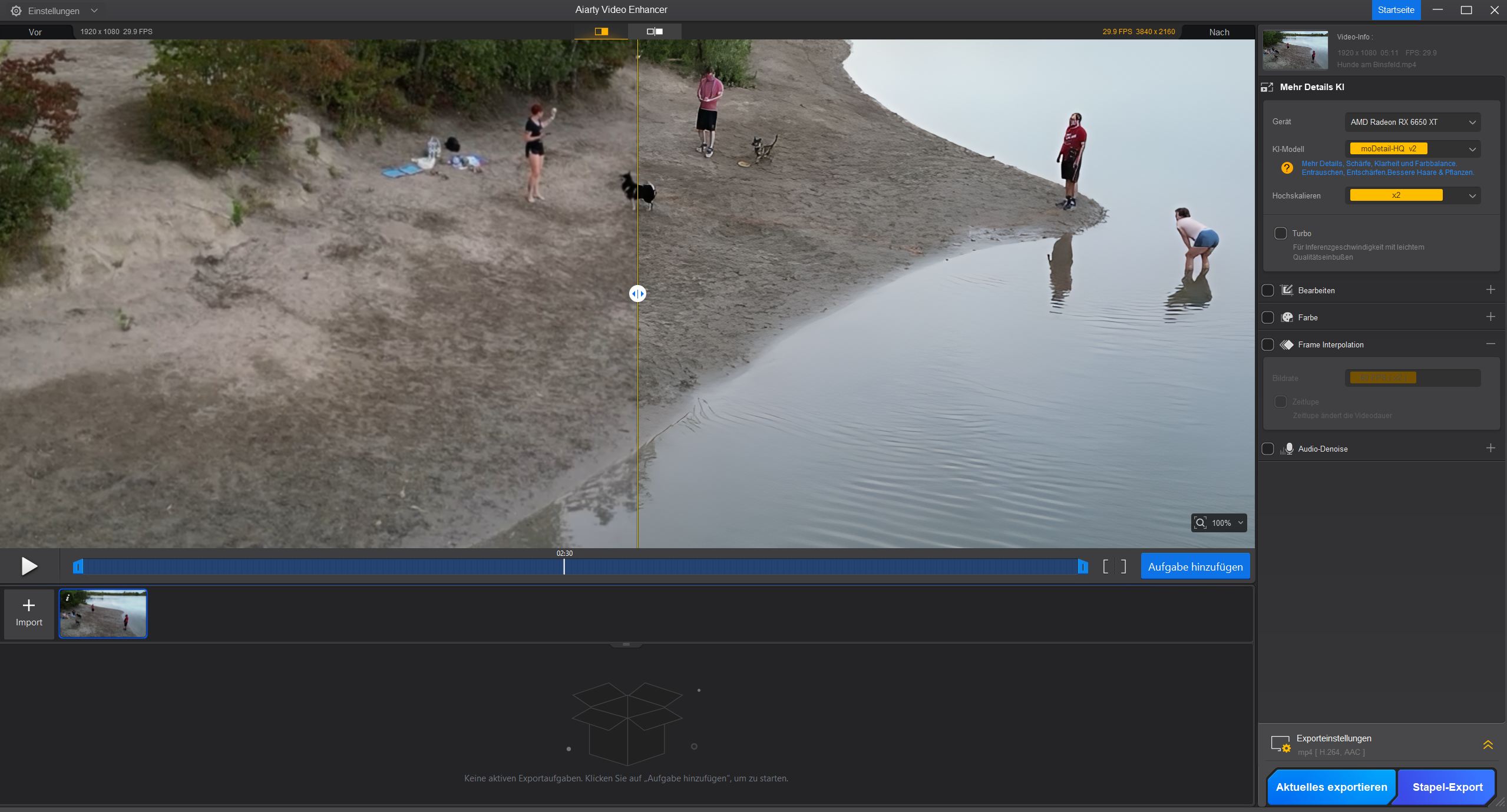This screenshot has width=1507, height=812.
Task: Click the play button
Action: click(29, 566)
